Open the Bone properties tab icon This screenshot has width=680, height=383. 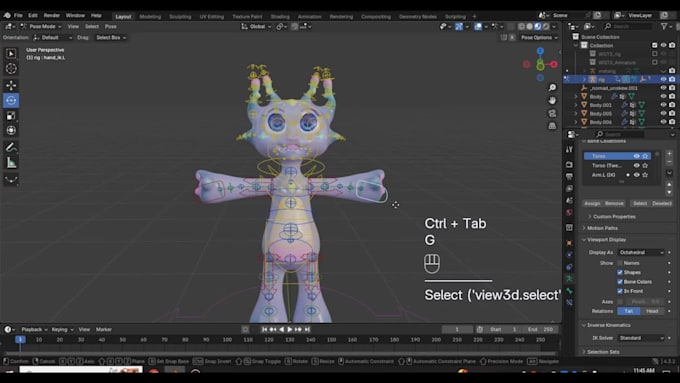tap(569, 291)
